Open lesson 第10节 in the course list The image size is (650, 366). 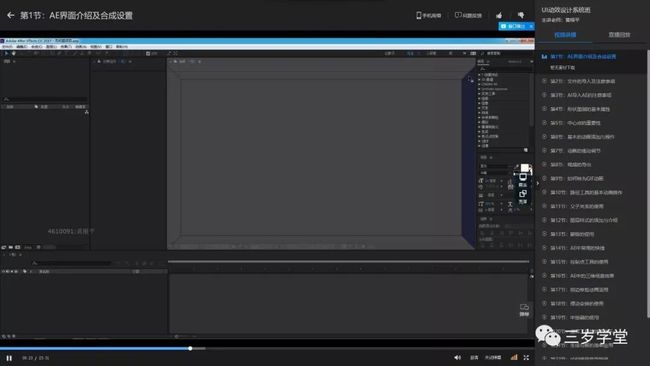(586, 192)
